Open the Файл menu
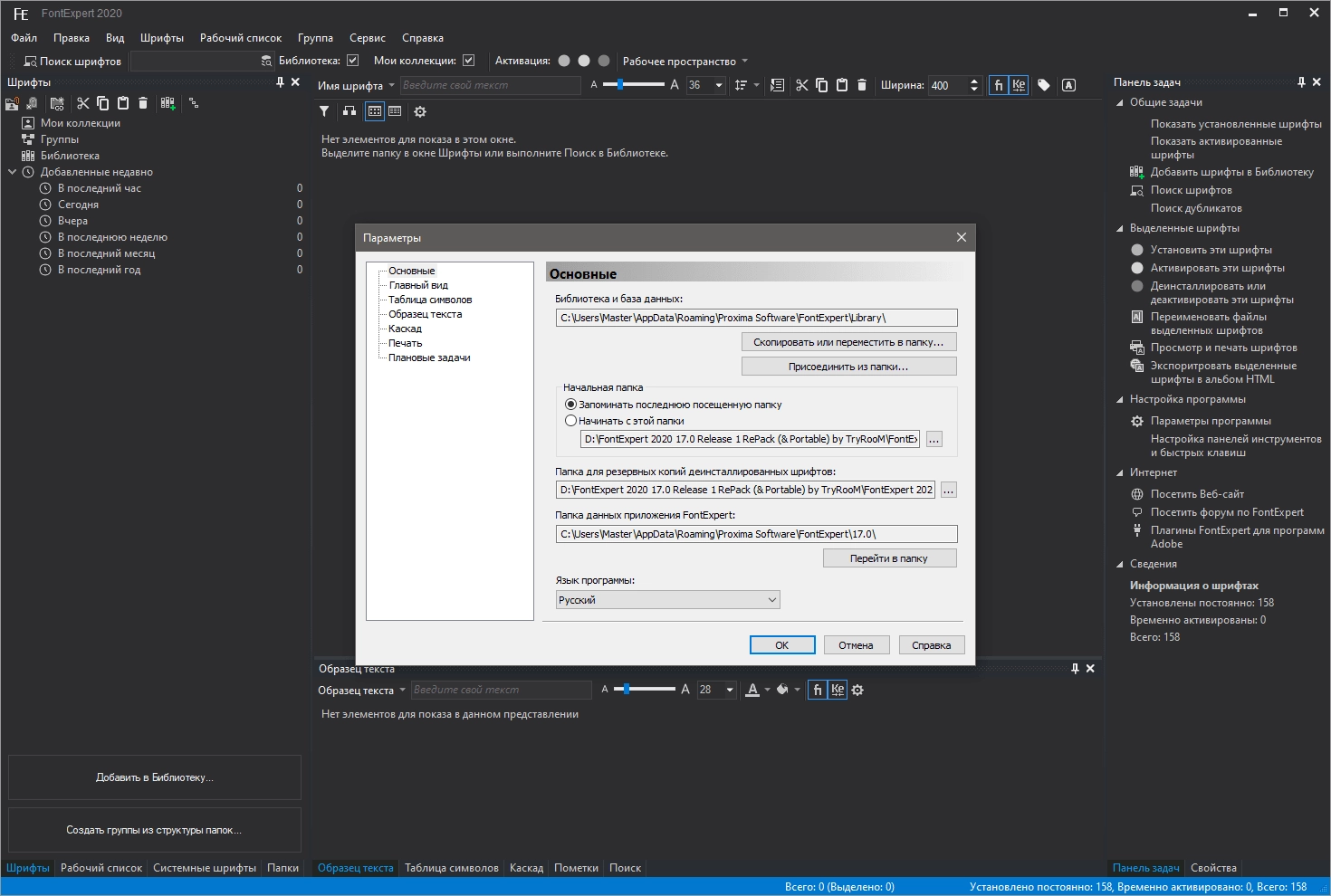Image resolution: width=1331 pixels, height=896 pixels. (24, 38)
